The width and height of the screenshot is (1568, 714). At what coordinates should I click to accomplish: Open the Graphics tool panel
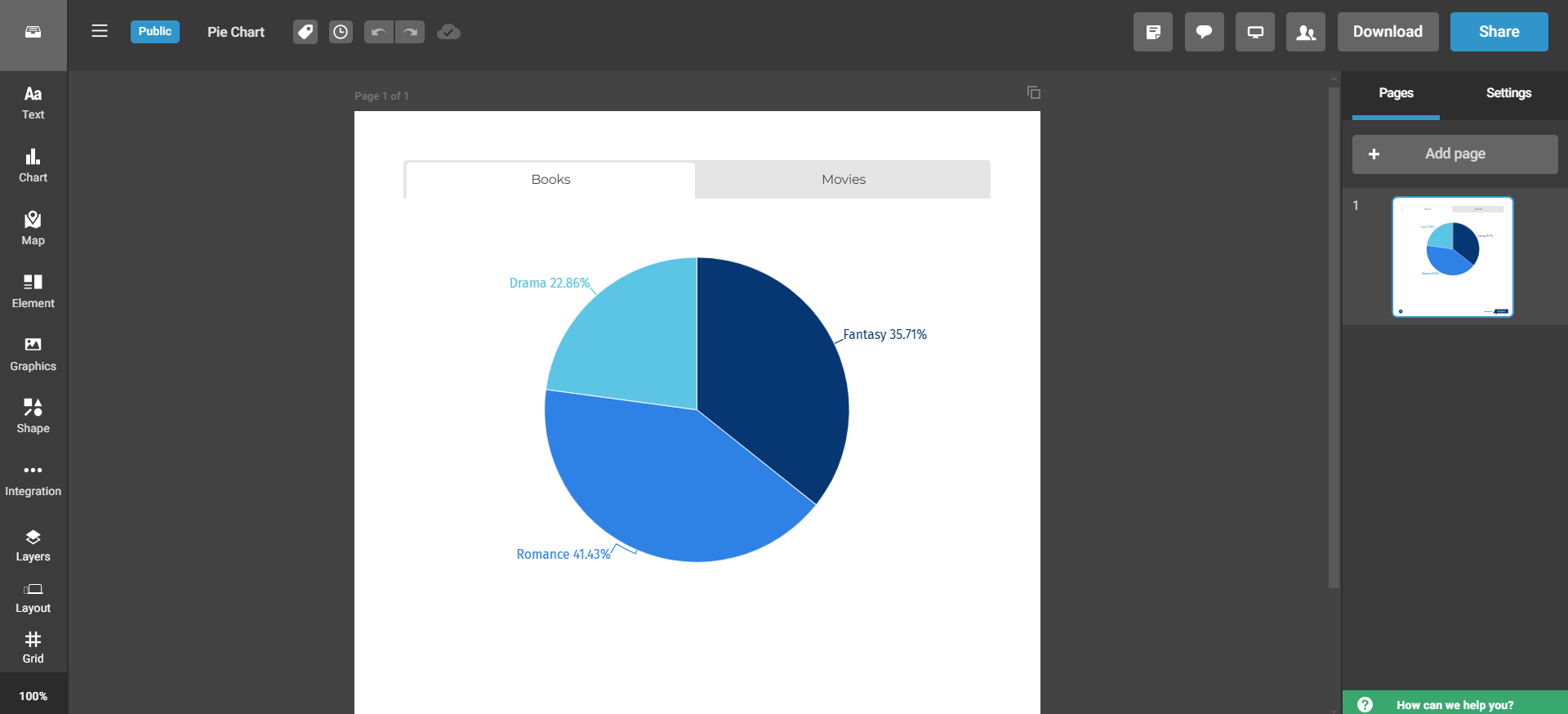pos(33,355)
